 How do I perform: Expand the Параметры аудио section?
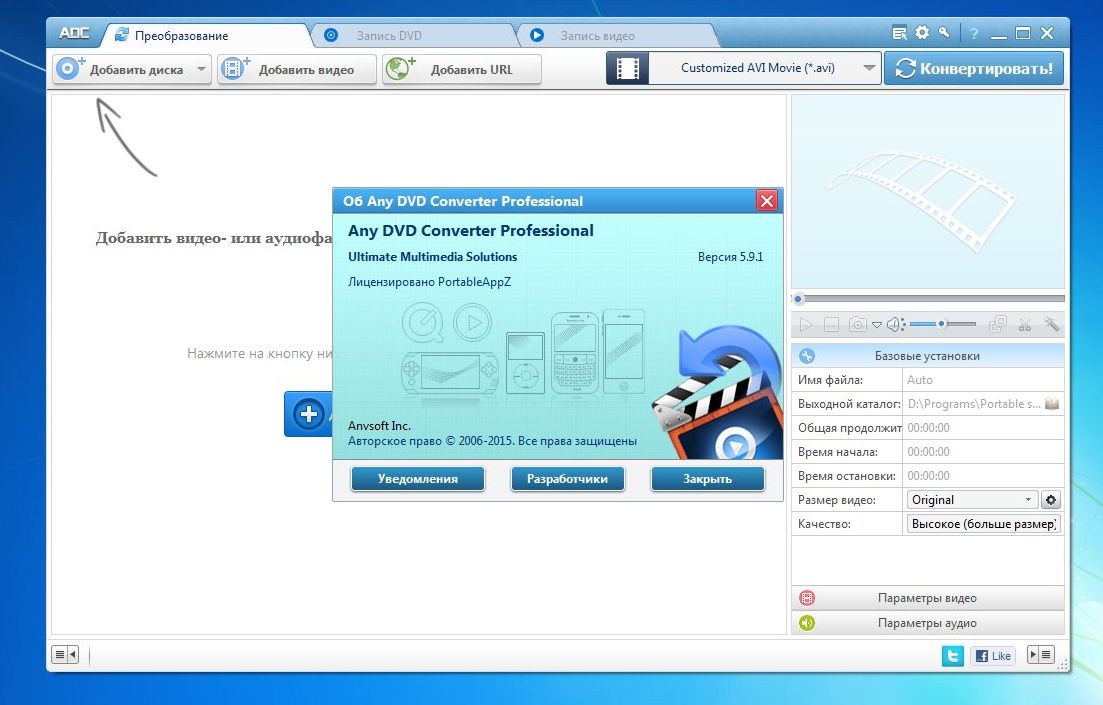[927, 623]
